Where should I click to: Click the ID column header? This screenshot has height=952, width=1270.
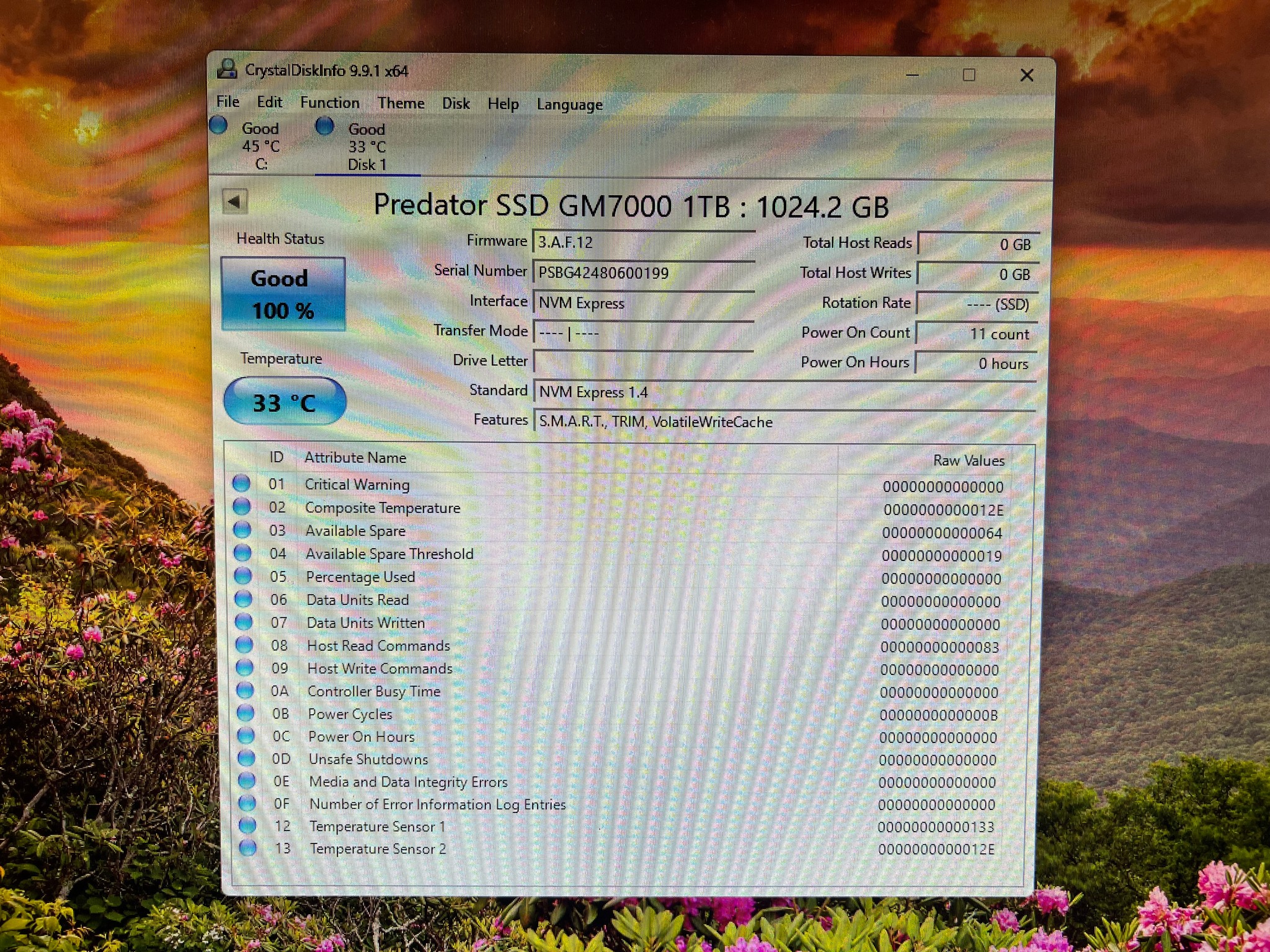[276, 457]
